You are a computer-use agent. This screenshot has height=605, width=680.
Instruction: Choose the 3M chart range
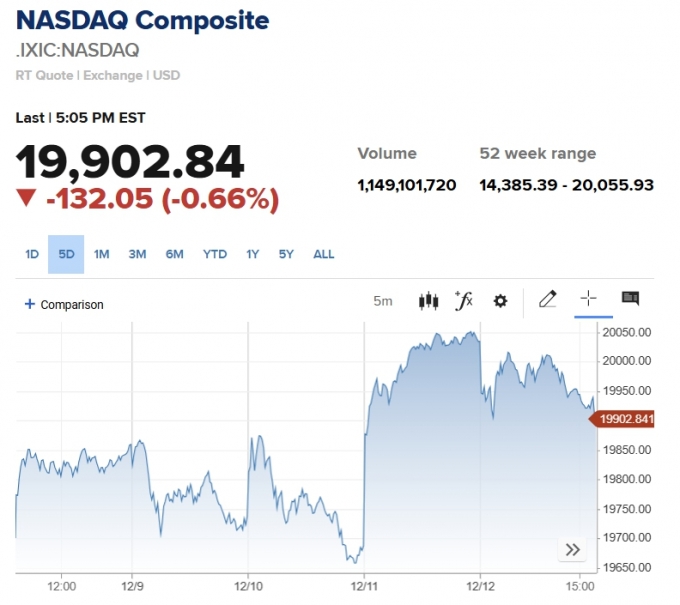click(137, 254)
